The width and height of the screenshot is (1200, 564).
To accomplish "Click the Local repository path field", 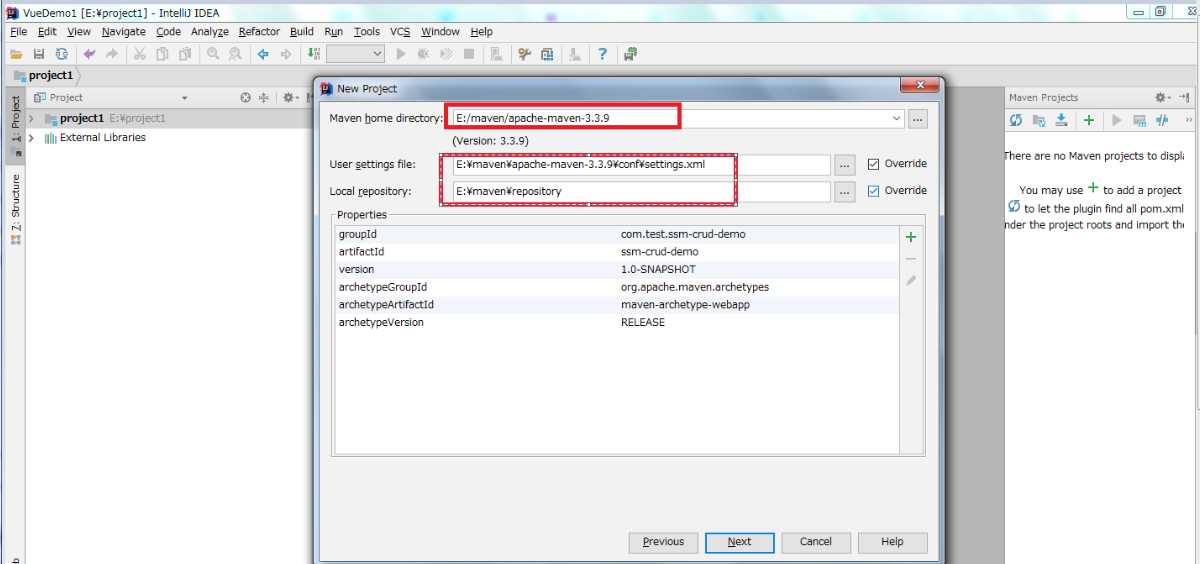I will coord(641,191).
